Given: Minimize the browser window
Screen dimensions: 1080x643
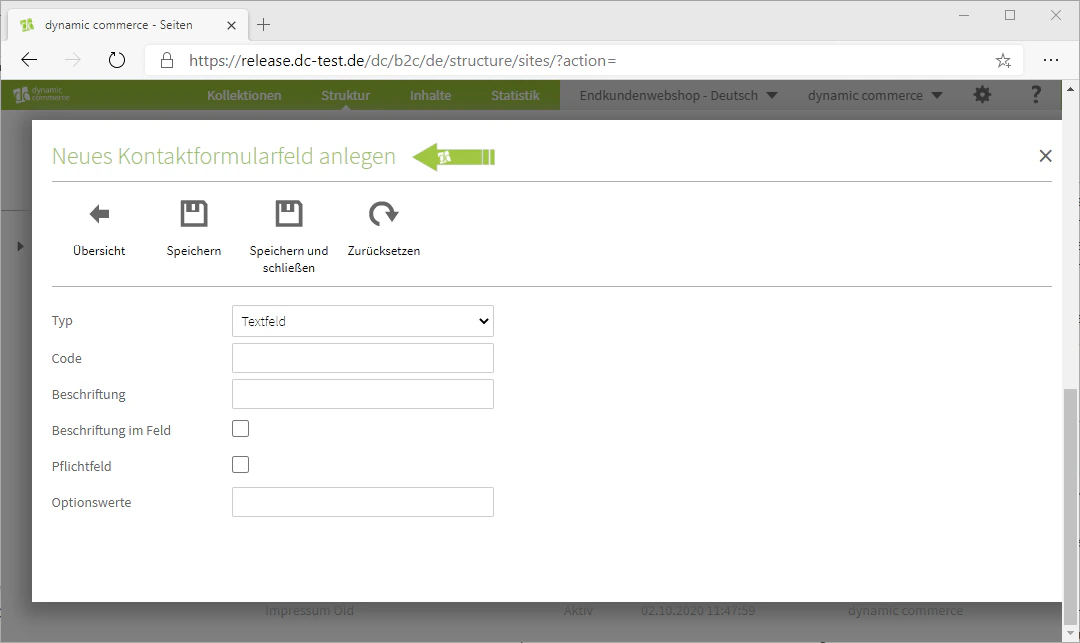Looking at the screenshot, I should pos(964,15).
